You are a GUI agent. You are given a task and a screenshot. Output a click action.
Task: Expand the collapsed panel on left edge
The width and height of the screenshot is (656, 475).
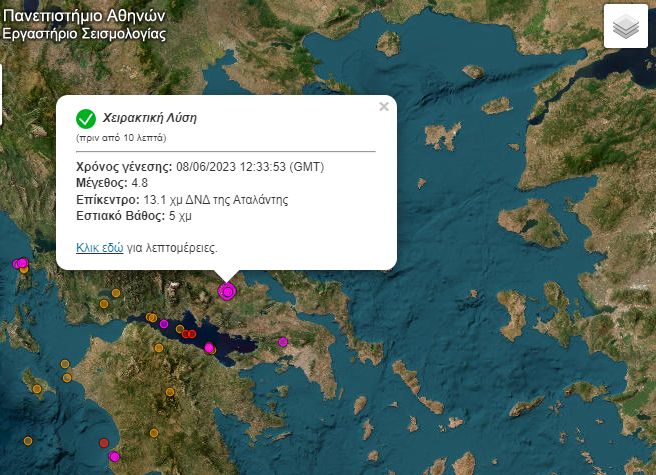[2, 94]
